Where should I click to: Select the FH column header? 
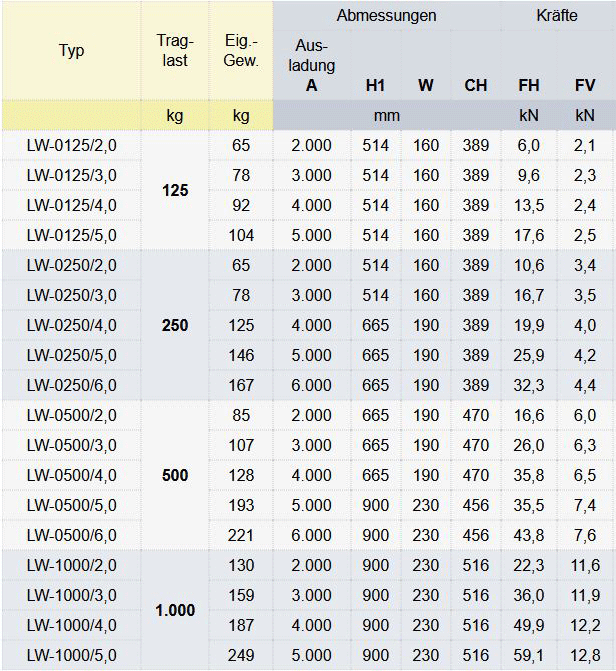(529, 85)
